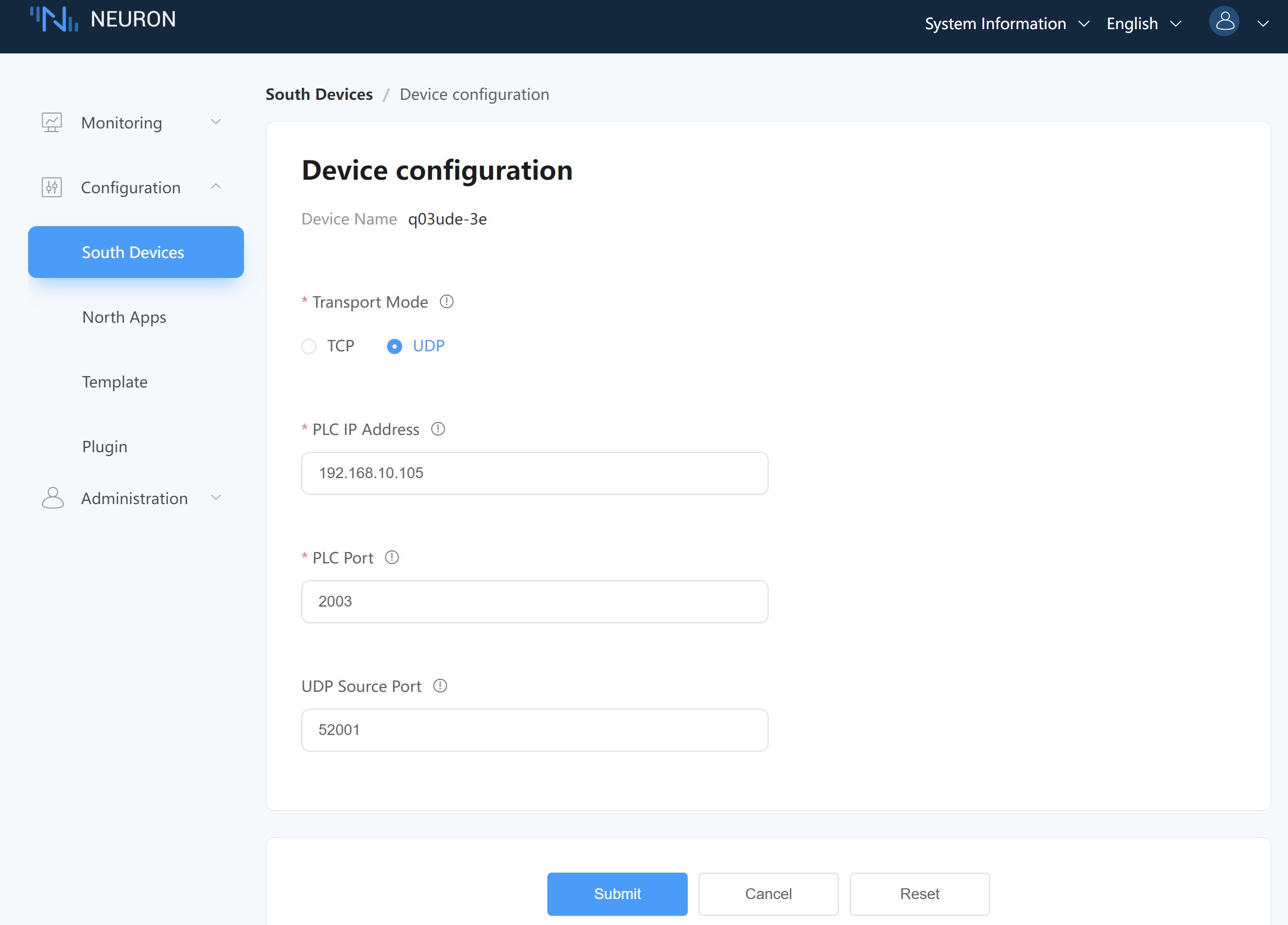The height and width of the screenshot is (925, 1288).
Task: Click the Reset button
Action: coord(919,893)
